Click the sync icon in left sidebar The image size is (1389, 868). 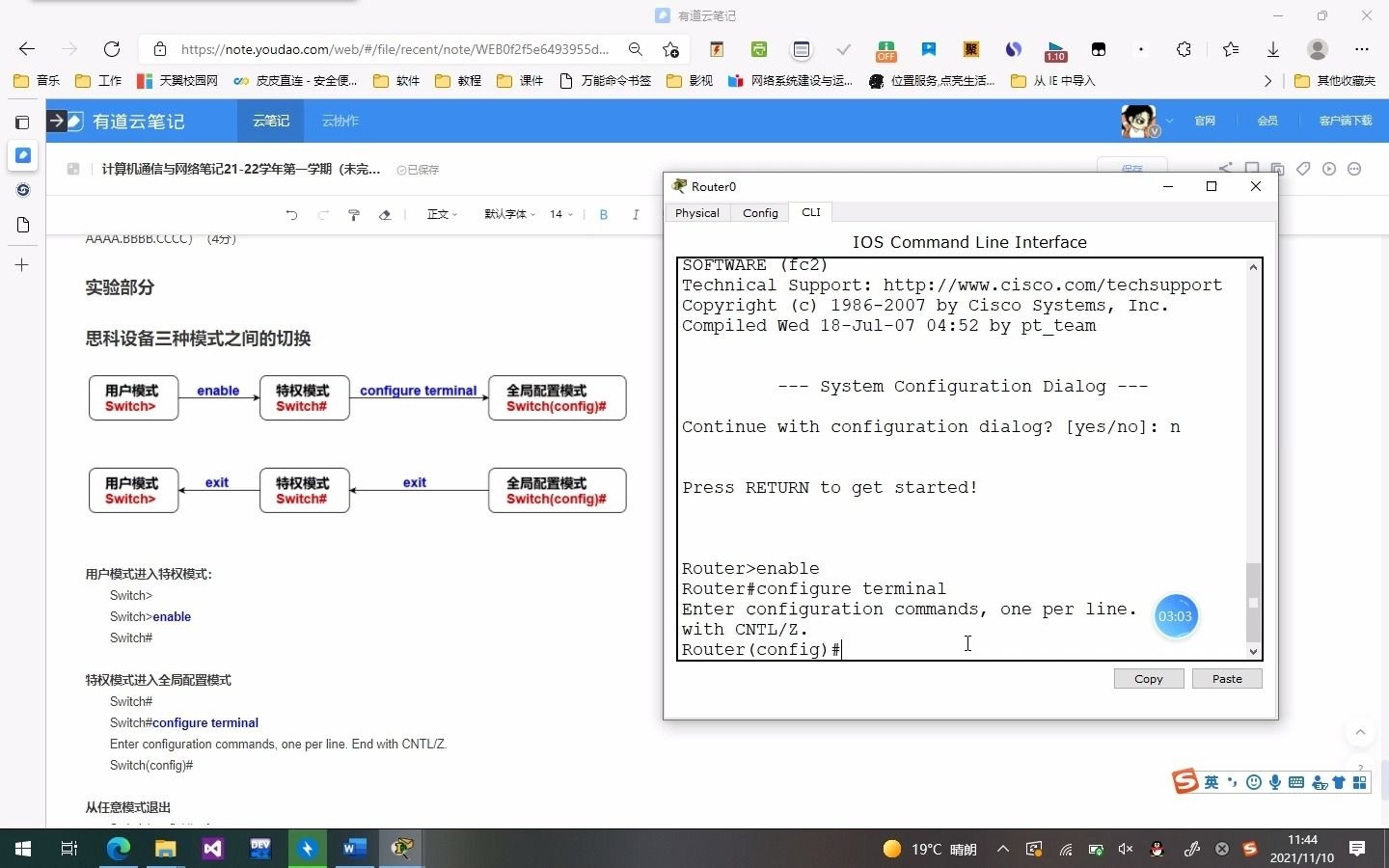[x=23, y=190]
